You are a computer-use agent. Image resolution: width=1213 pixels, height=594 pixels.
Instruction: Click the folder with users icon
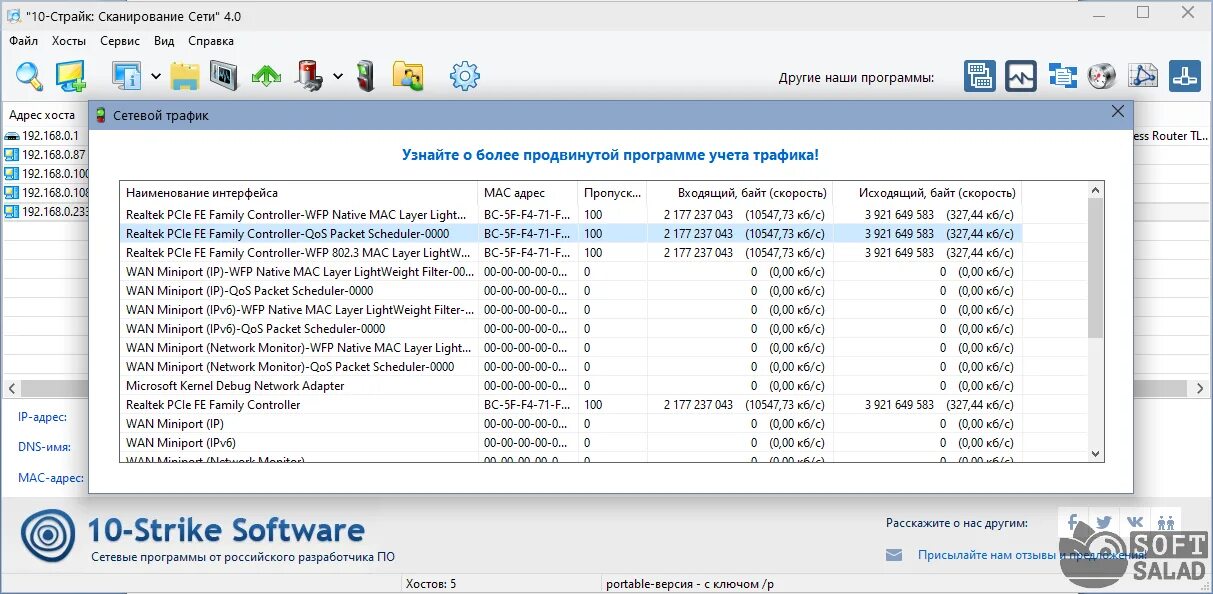[x=408, y=76]
